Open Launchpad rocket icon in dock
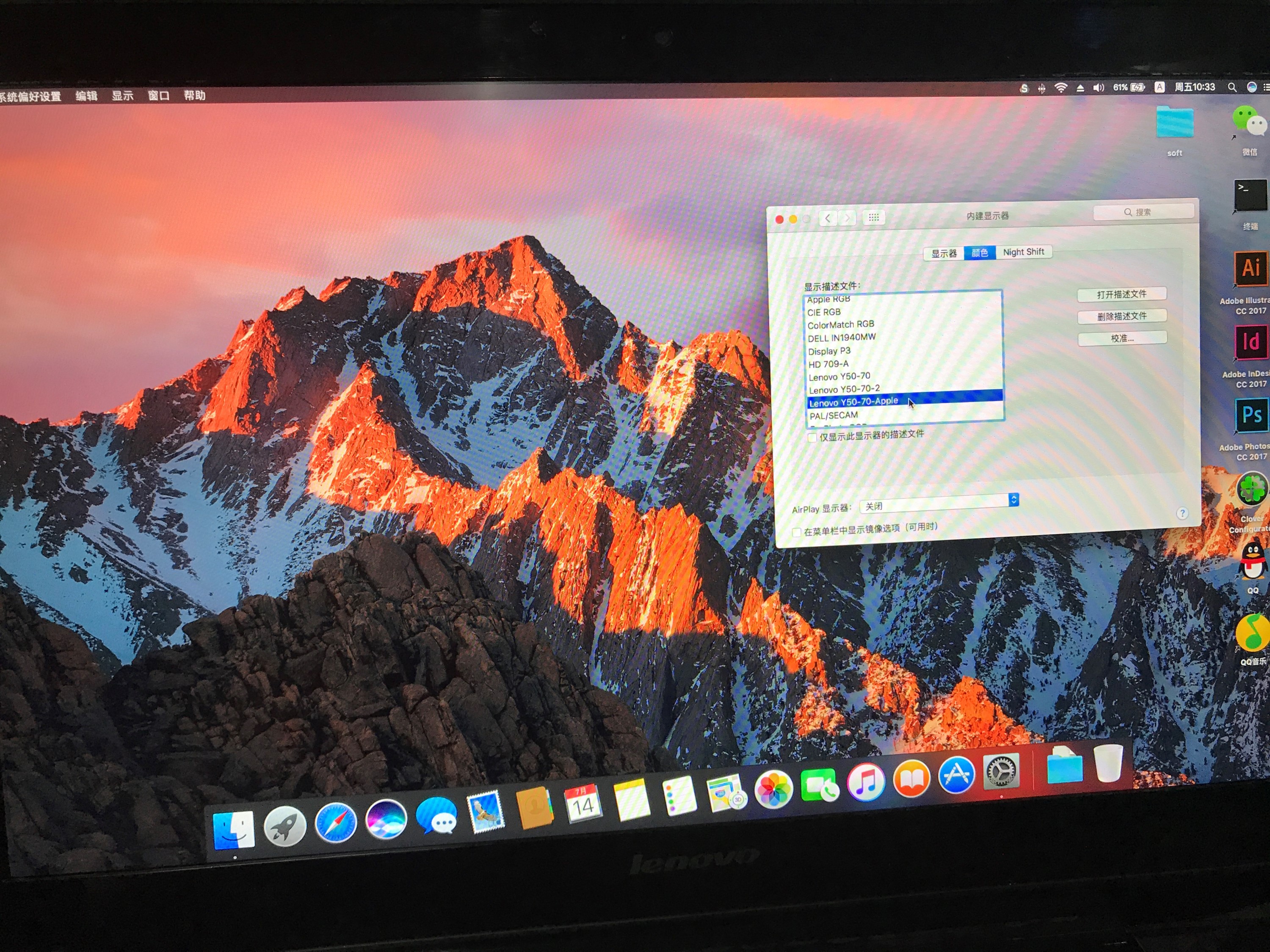 pos(285,826)
